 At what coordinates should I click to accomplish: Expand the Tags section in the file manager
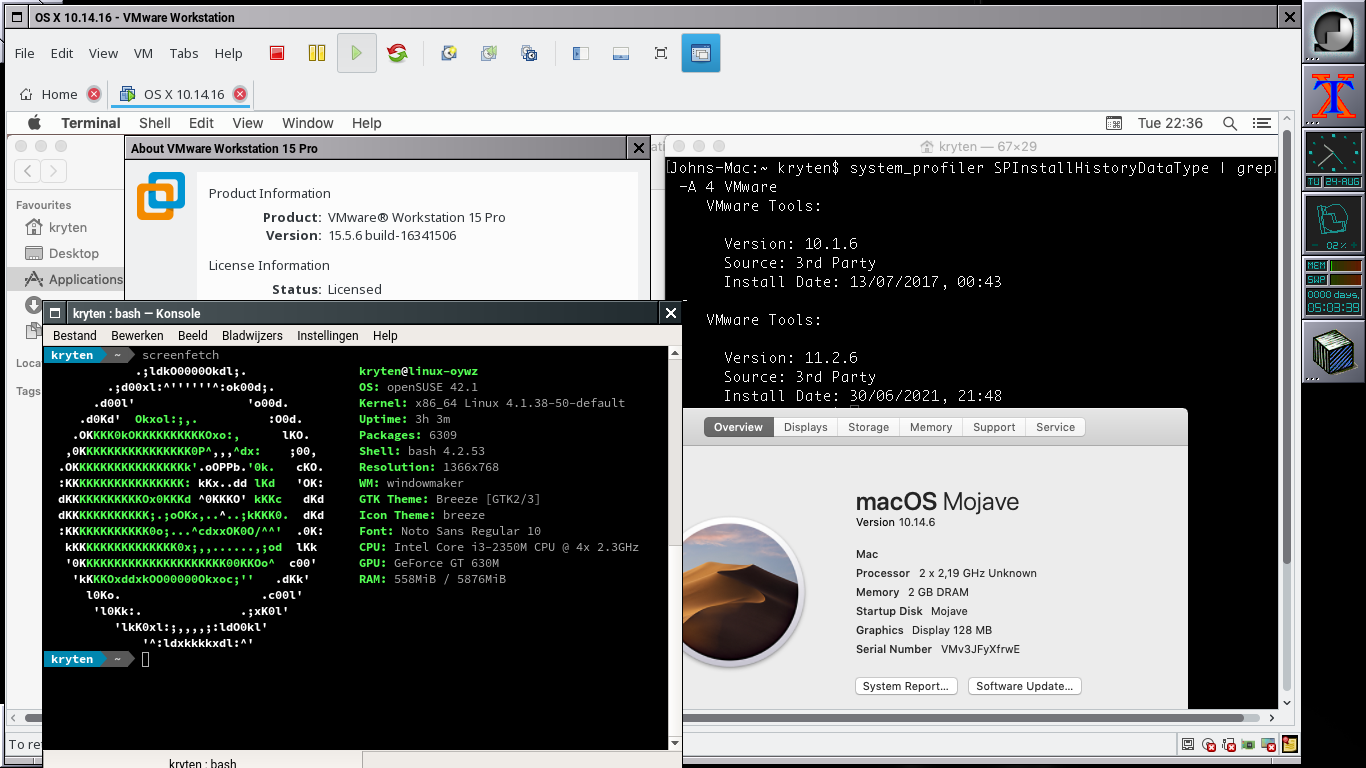pyautogui.click(x=29, y=391)
